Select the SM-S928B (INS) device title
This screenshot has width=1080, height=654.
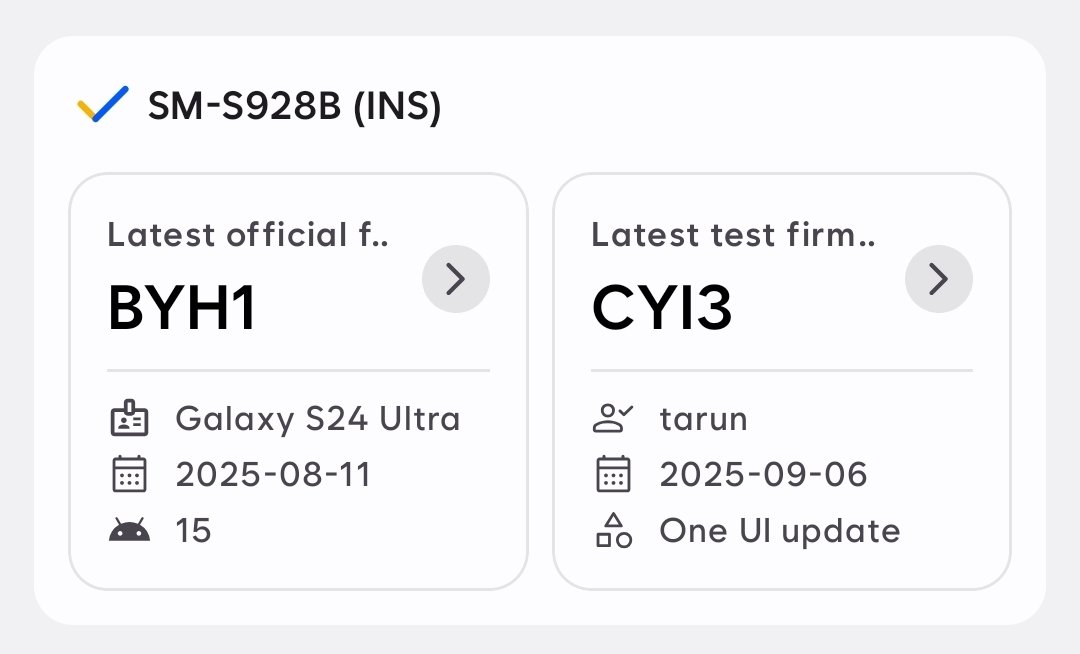(294, 106)
